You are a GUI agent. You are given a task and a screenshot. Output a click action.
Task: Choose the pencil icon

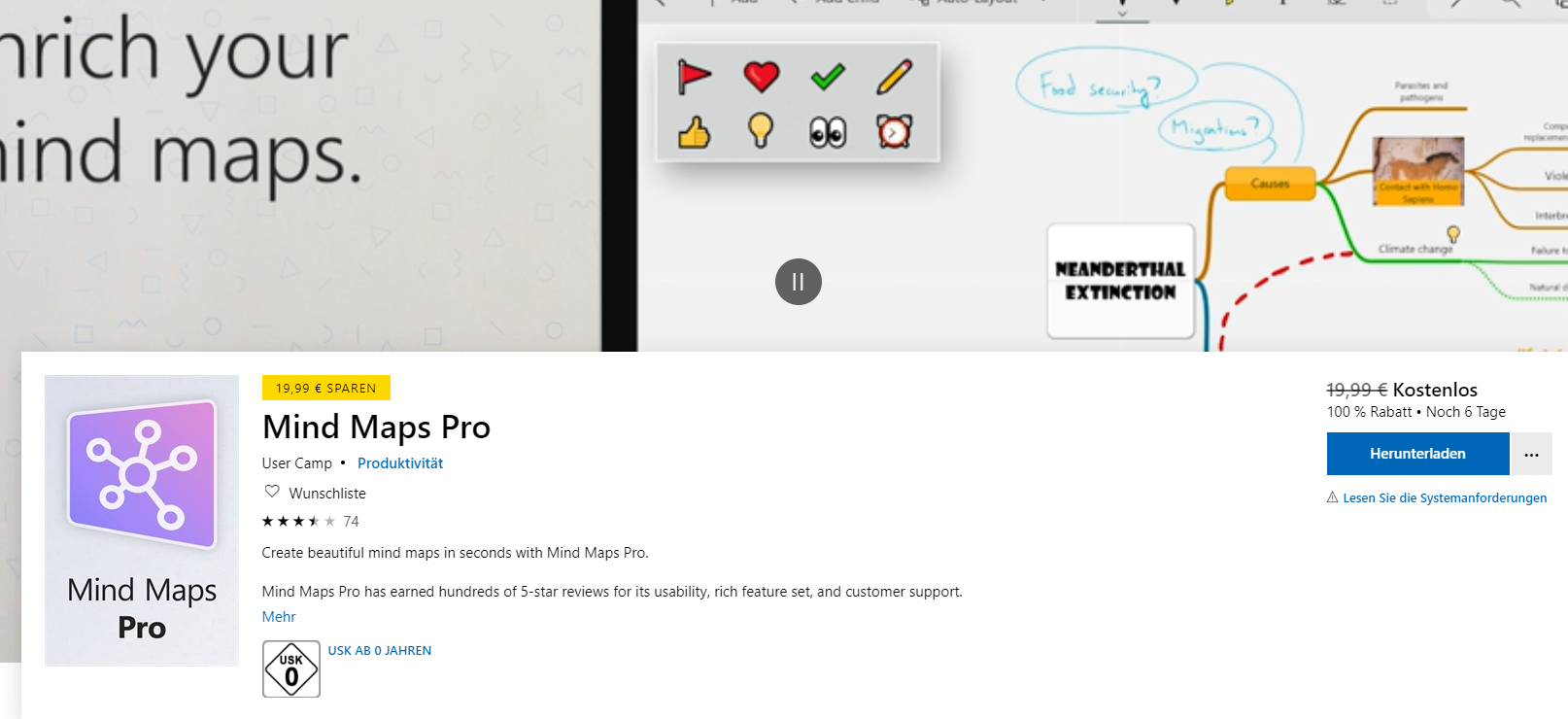pos(894,77)
